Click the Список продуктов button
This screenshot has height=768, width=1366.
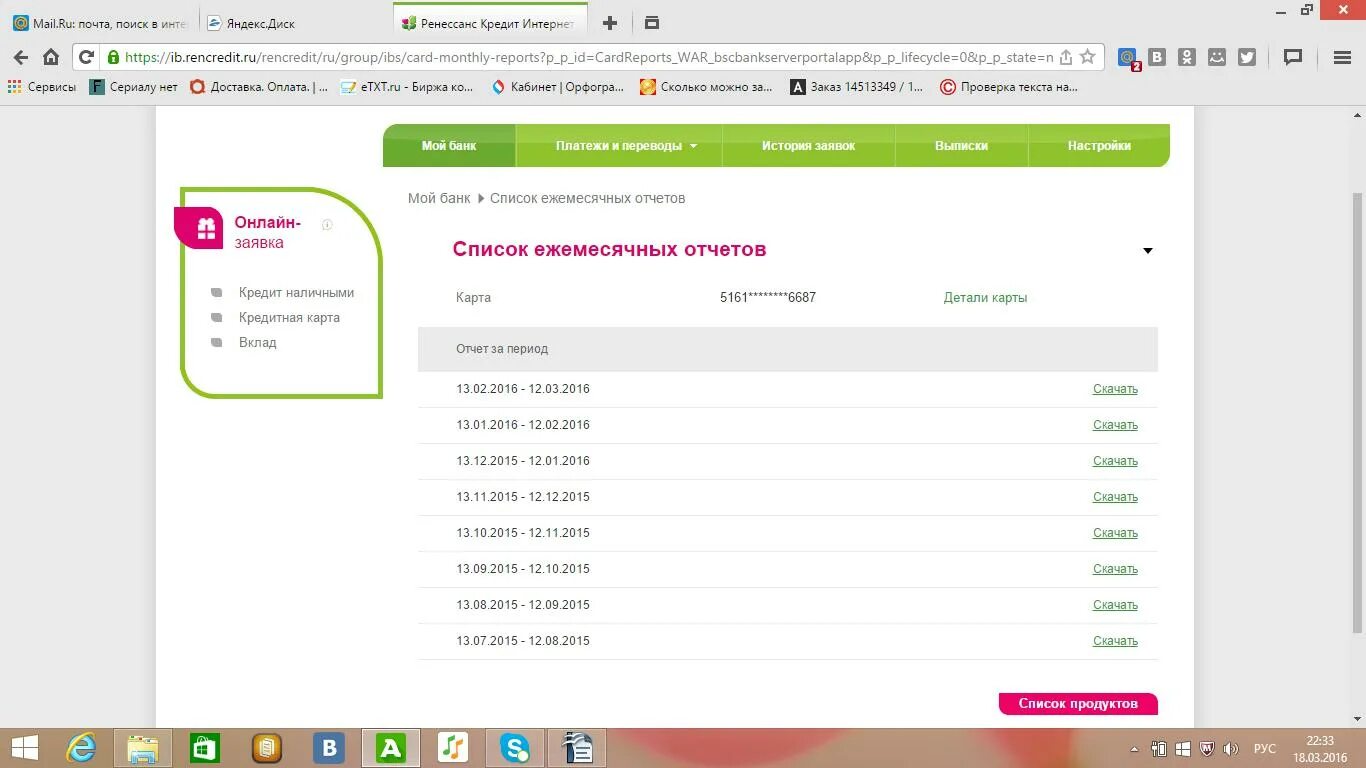point(1078,704)
